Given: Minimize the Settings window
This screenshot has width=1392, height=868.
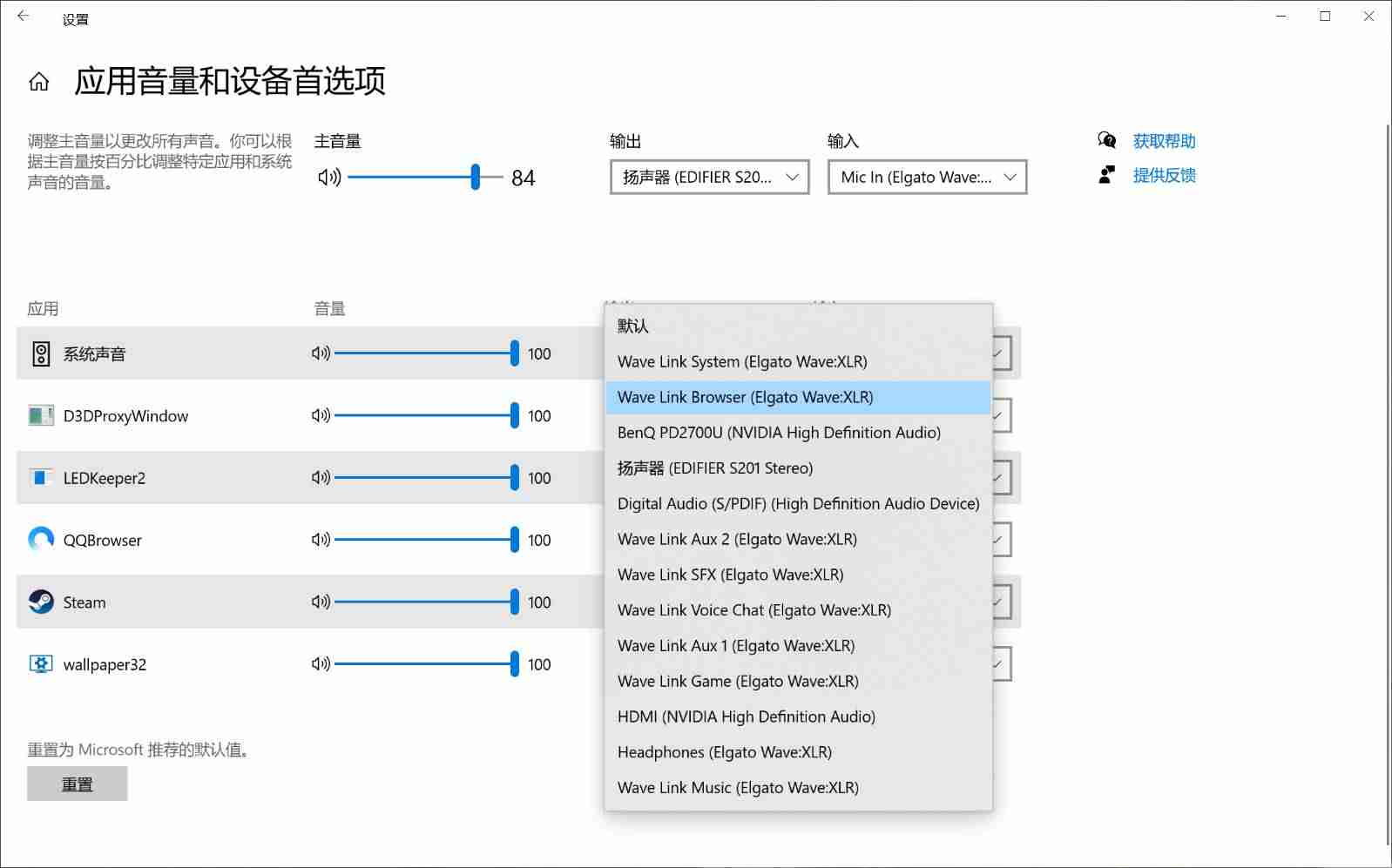Looking at the screenshot, I should pos(1281,17).
